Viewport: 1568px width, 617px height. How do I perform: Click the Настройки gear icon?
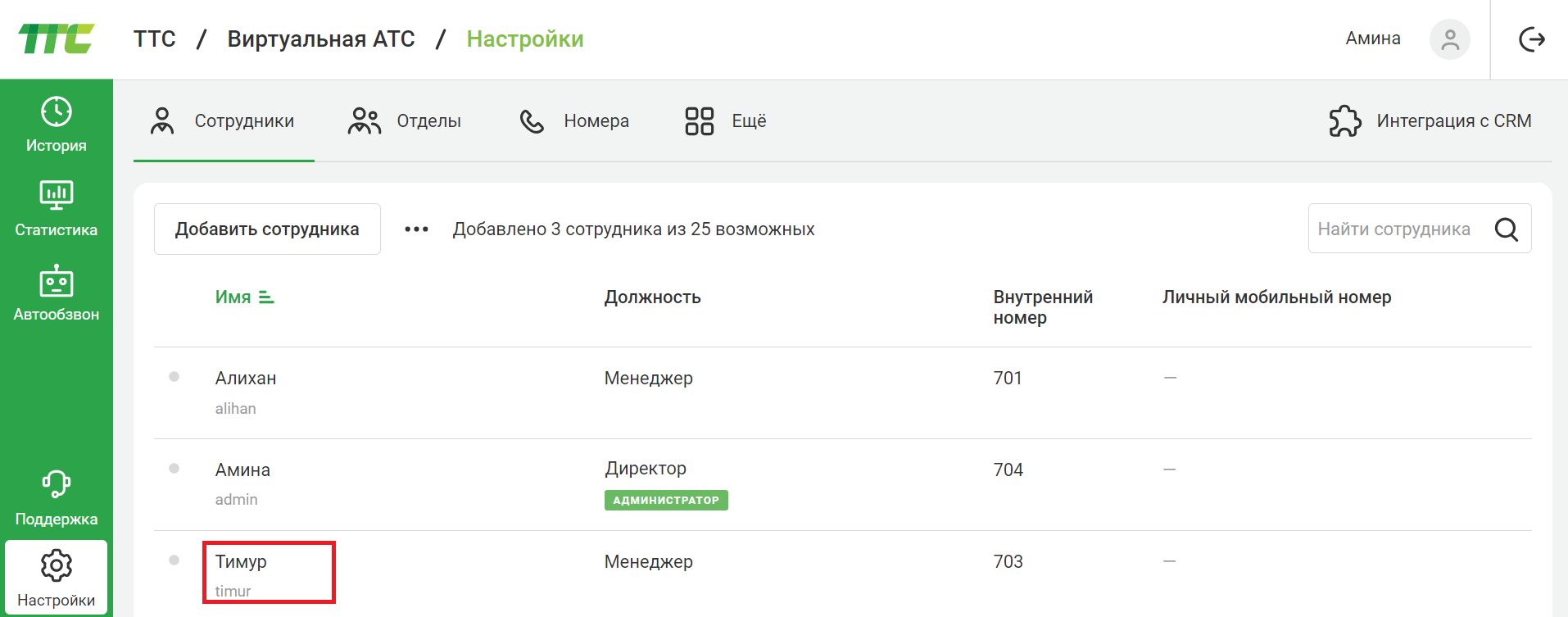(57, 565)
